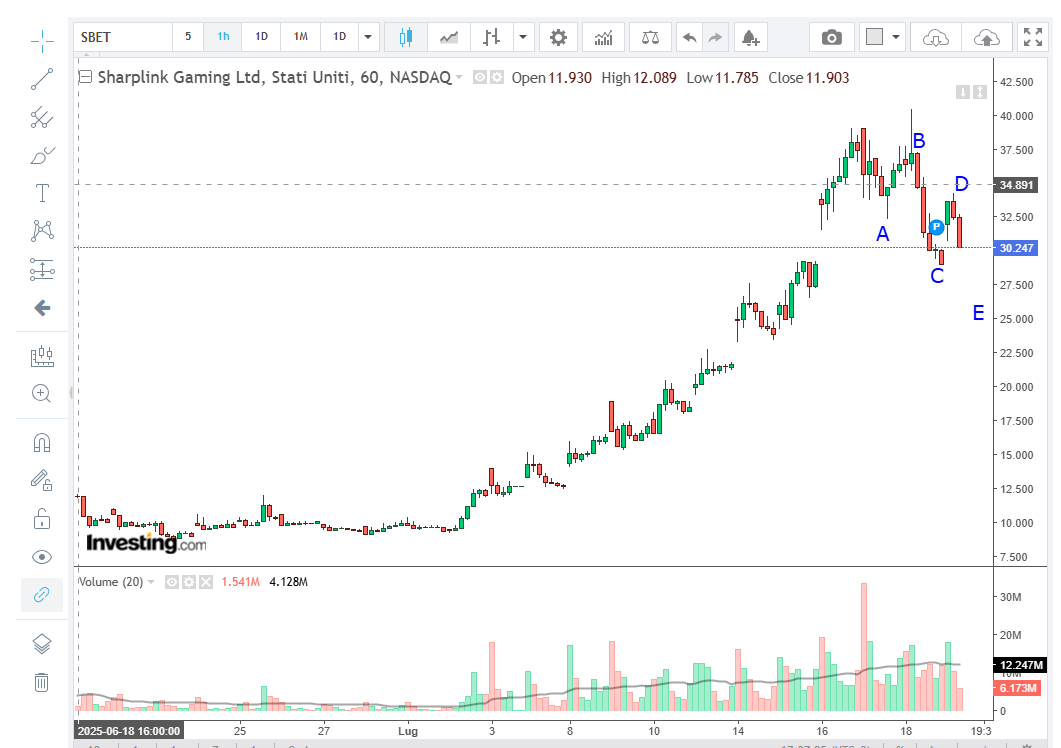This screenshot has height=748, width=1061.
Task: Open the compare symbols scales icon
Action: point(650,37)
